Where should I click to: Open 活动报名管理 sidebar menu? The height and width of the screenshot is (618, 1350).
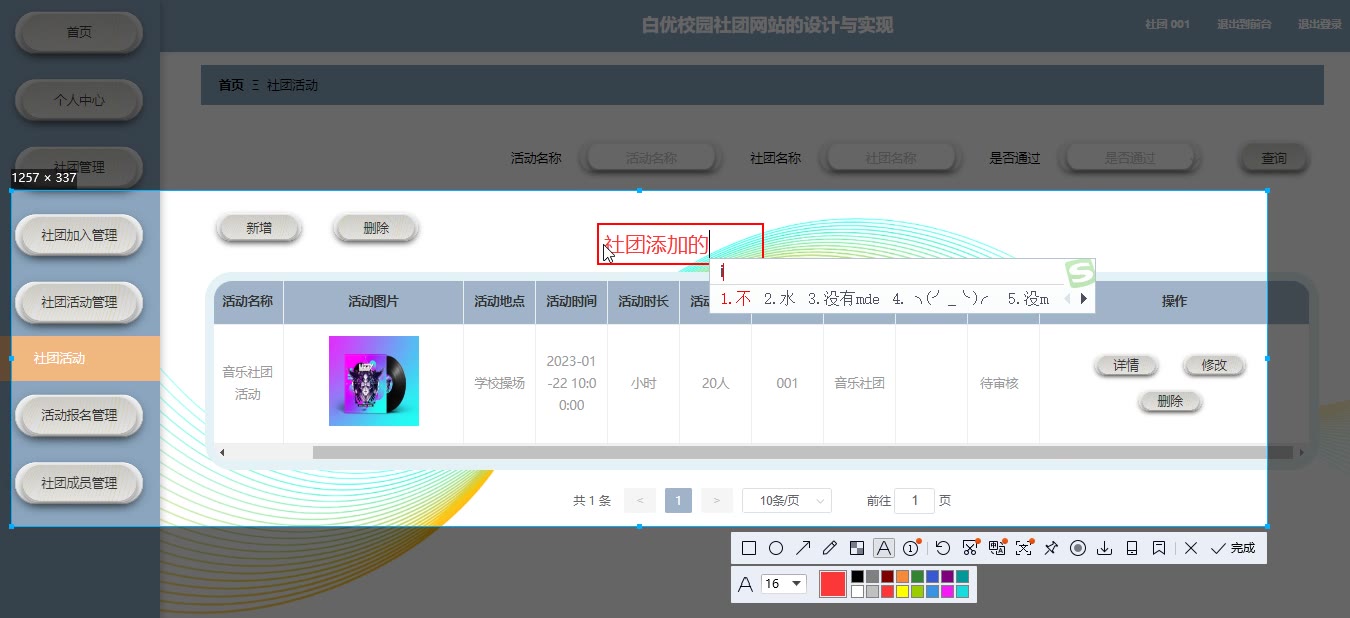(79, 415)
